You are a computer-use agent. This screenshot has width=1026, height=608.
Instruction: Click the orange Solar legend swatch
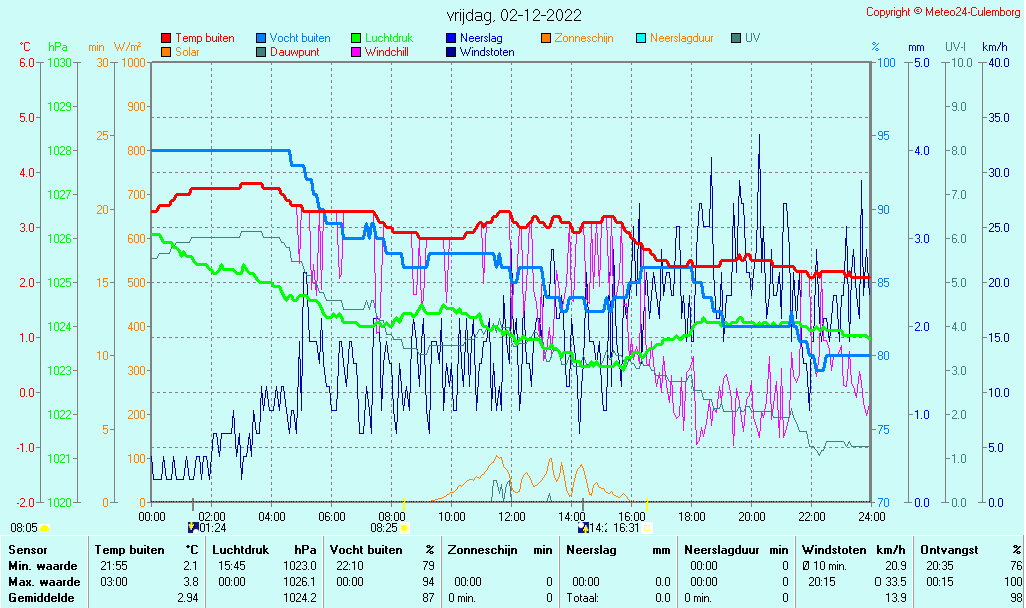166,52
